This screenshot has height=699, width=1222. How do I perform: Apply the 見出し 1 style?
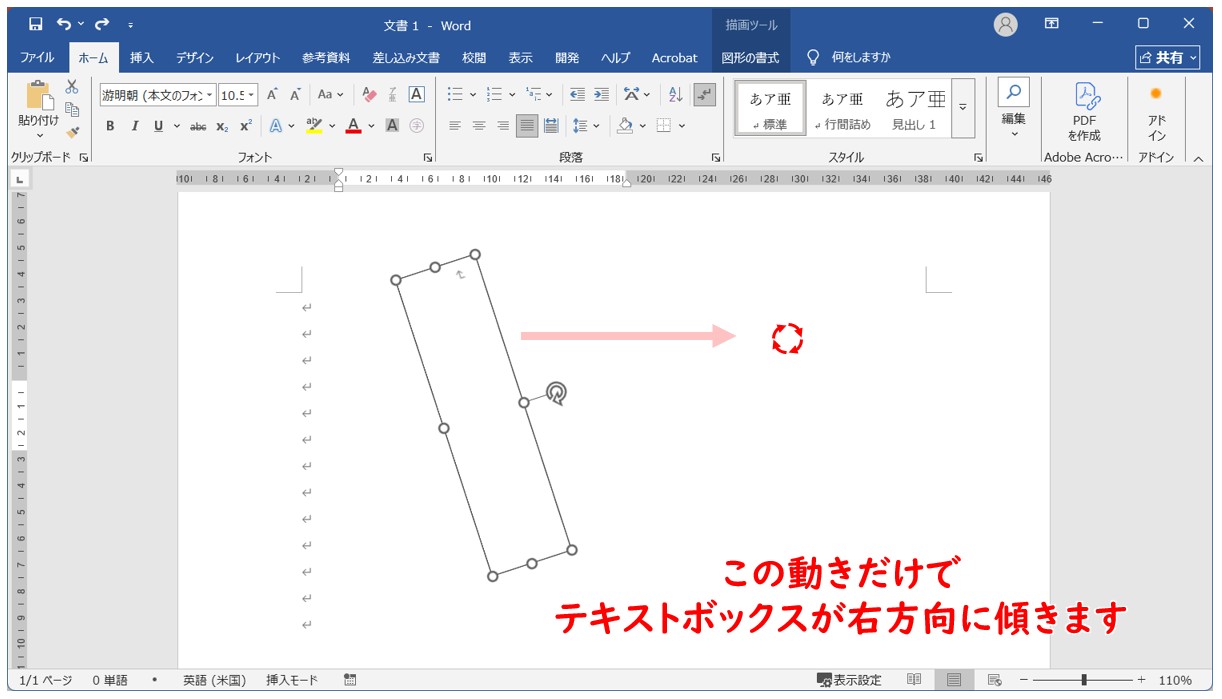914,108
